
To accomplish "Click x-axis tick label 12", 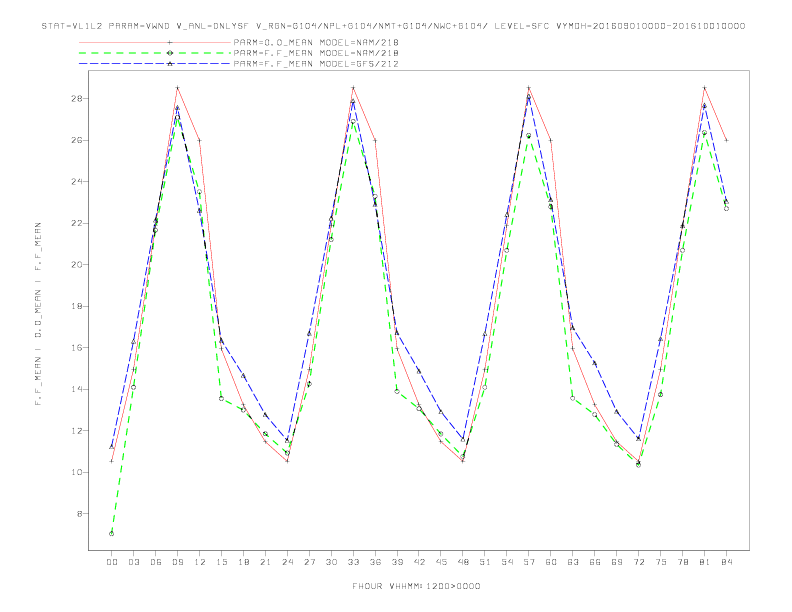I will 200,562.
